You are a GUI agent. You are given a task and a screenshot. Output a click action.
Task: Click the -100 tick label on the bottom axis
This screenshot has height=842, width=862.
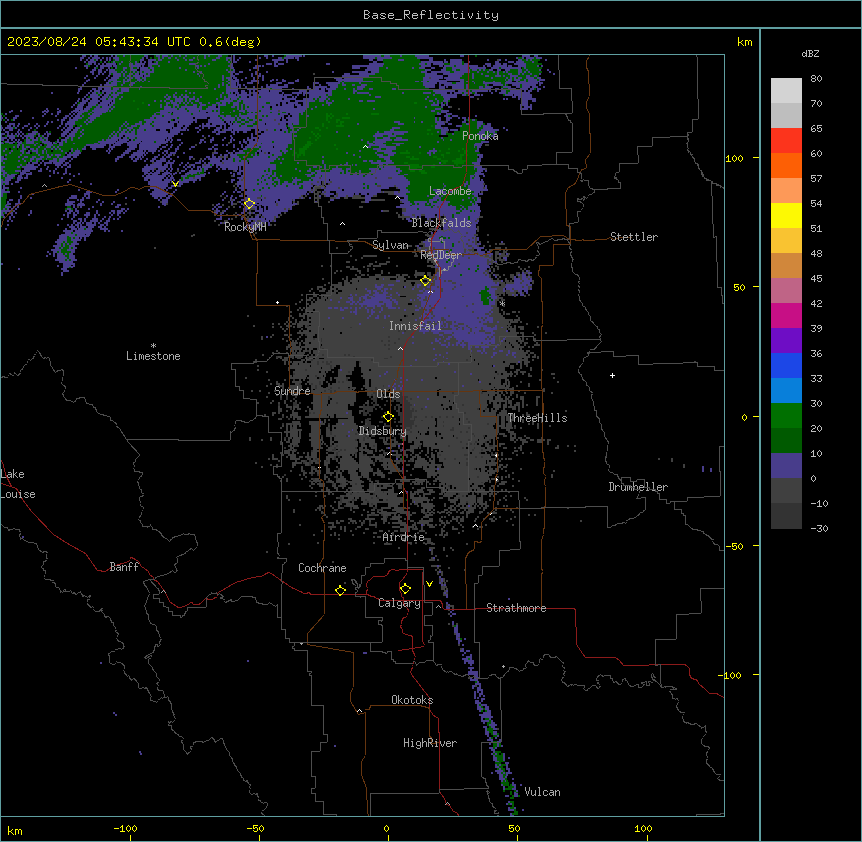pyautogui.click(x=125, y=828)
